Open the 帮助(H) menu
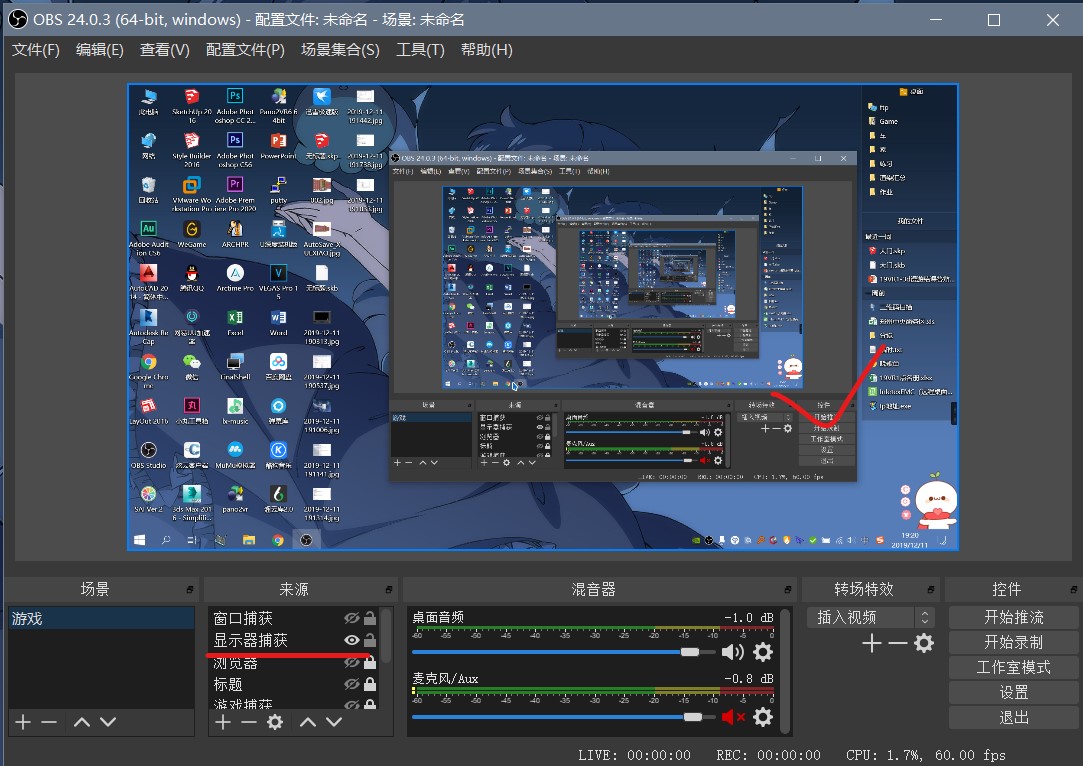This screenshot has width=1083, height=766. pyautogui.click(x=486, y=50)
